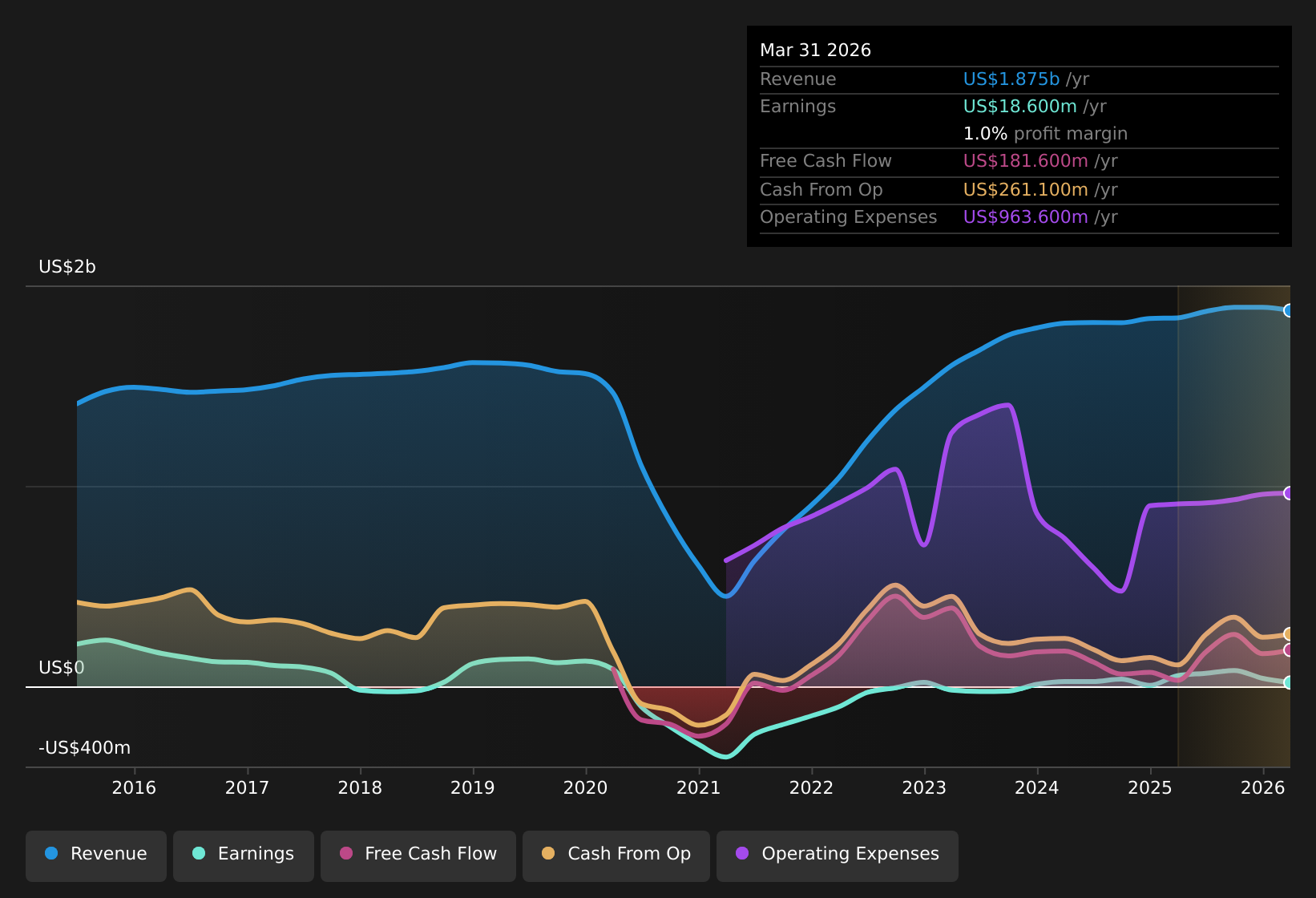
Task: Toggle the Earnings legend button
Action: coord(244,855)
